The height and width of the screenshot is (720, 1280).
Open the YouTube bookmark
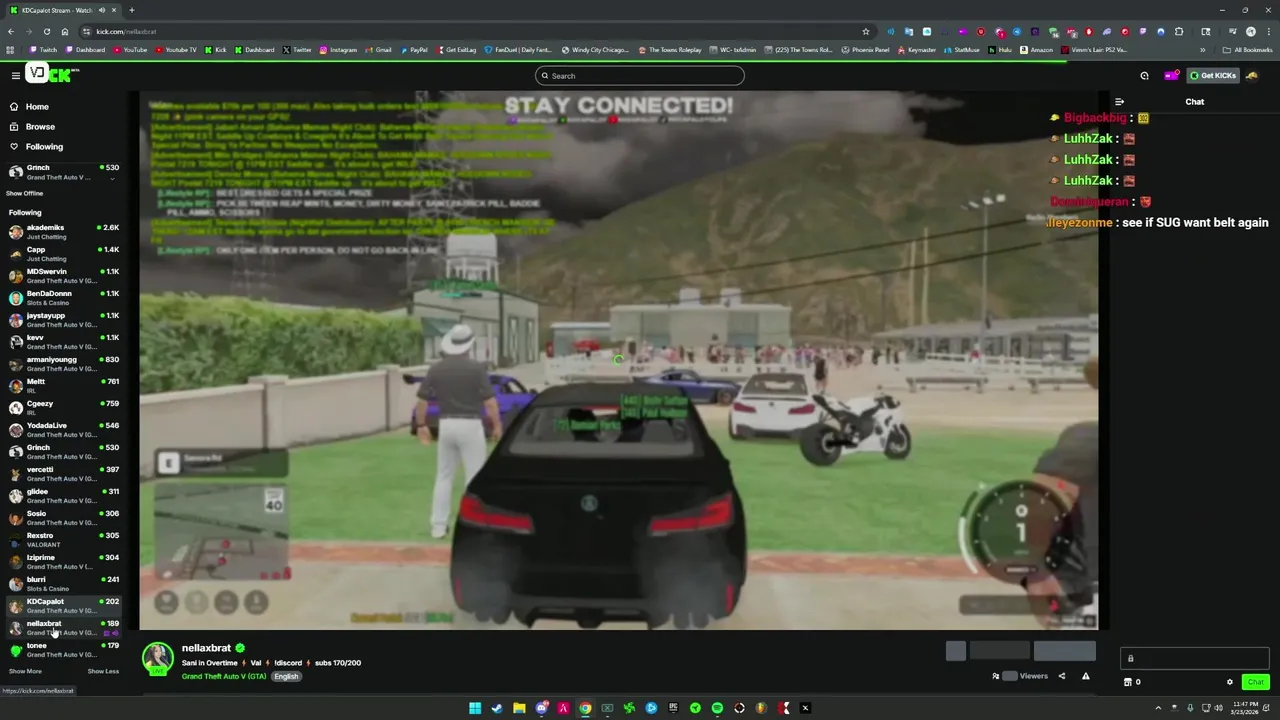coord(129,50)
